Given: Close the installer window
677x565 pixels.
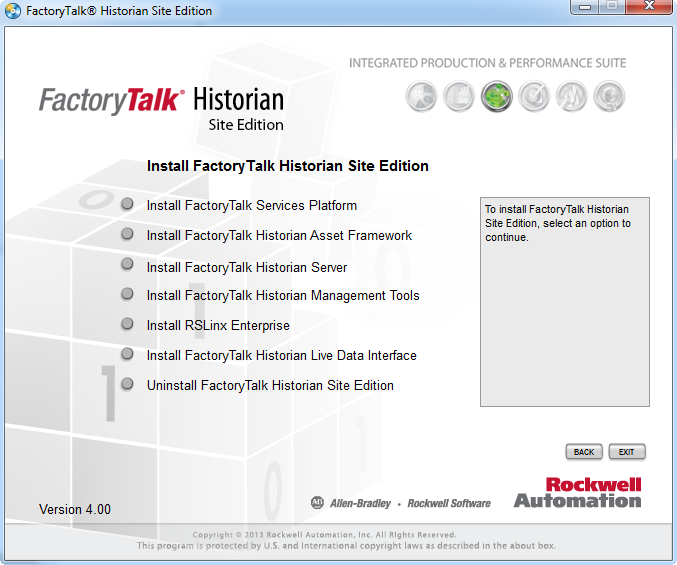Looking at the screenshot, I should click(x=649, y=6).
